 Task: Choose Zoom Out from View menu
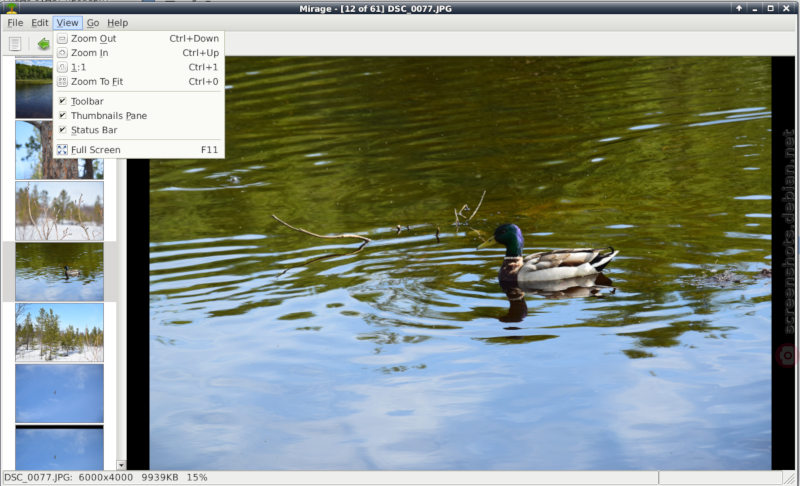coord(138,39)
